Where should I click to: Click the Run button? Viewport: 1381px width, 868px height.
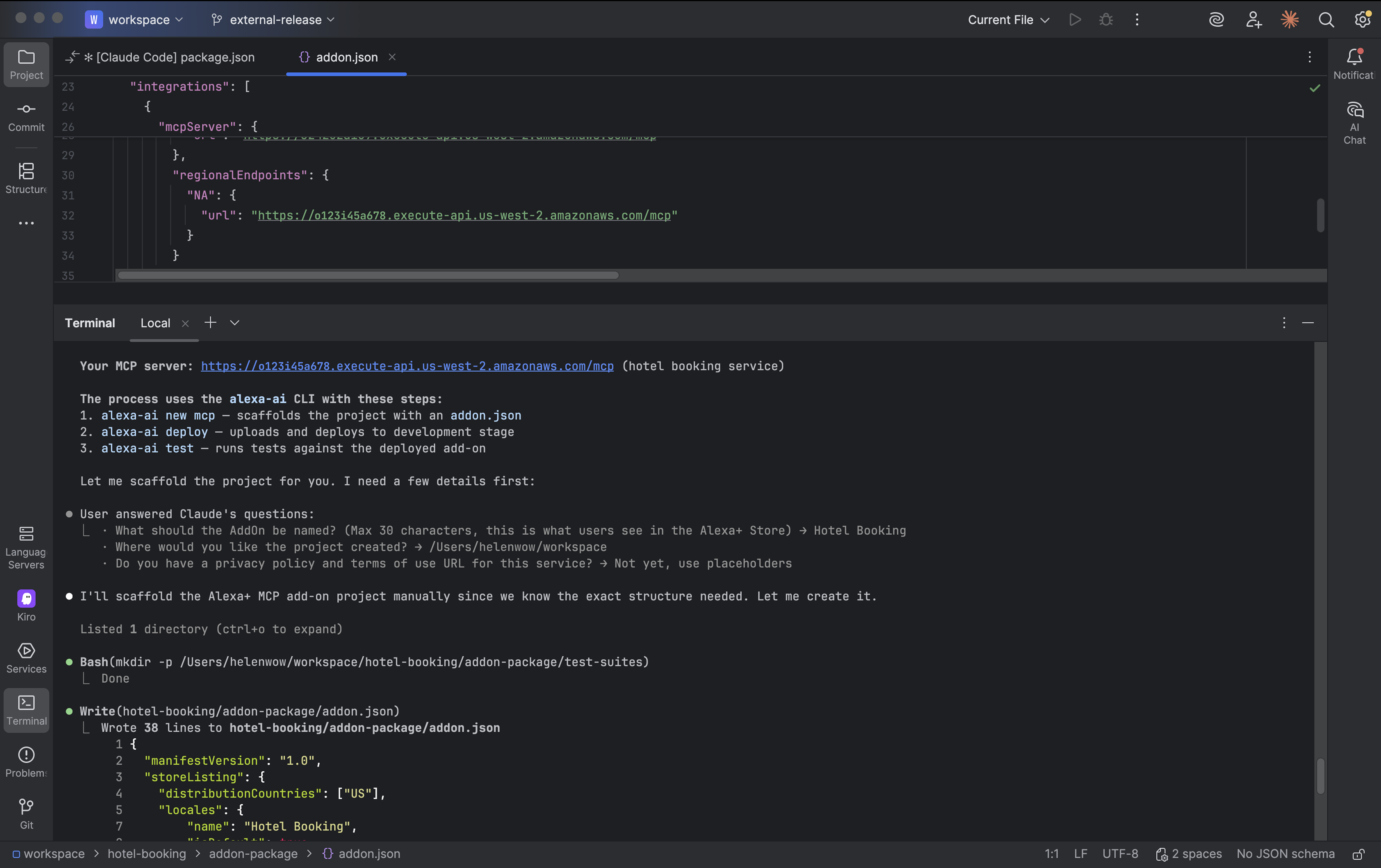pos(1075,19)
